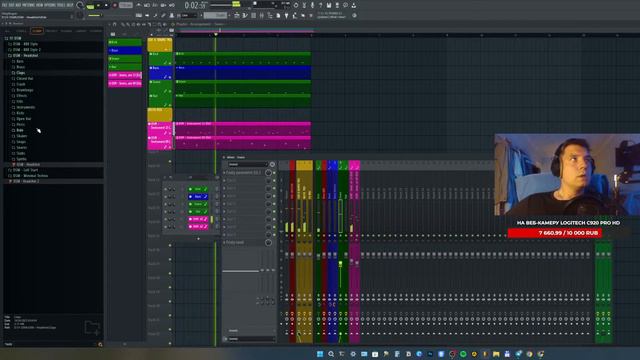Image resolution: width=640 pixels, height=360 pixels.
Task: Open the Snare channel button
Action: [x=198, y=204]
